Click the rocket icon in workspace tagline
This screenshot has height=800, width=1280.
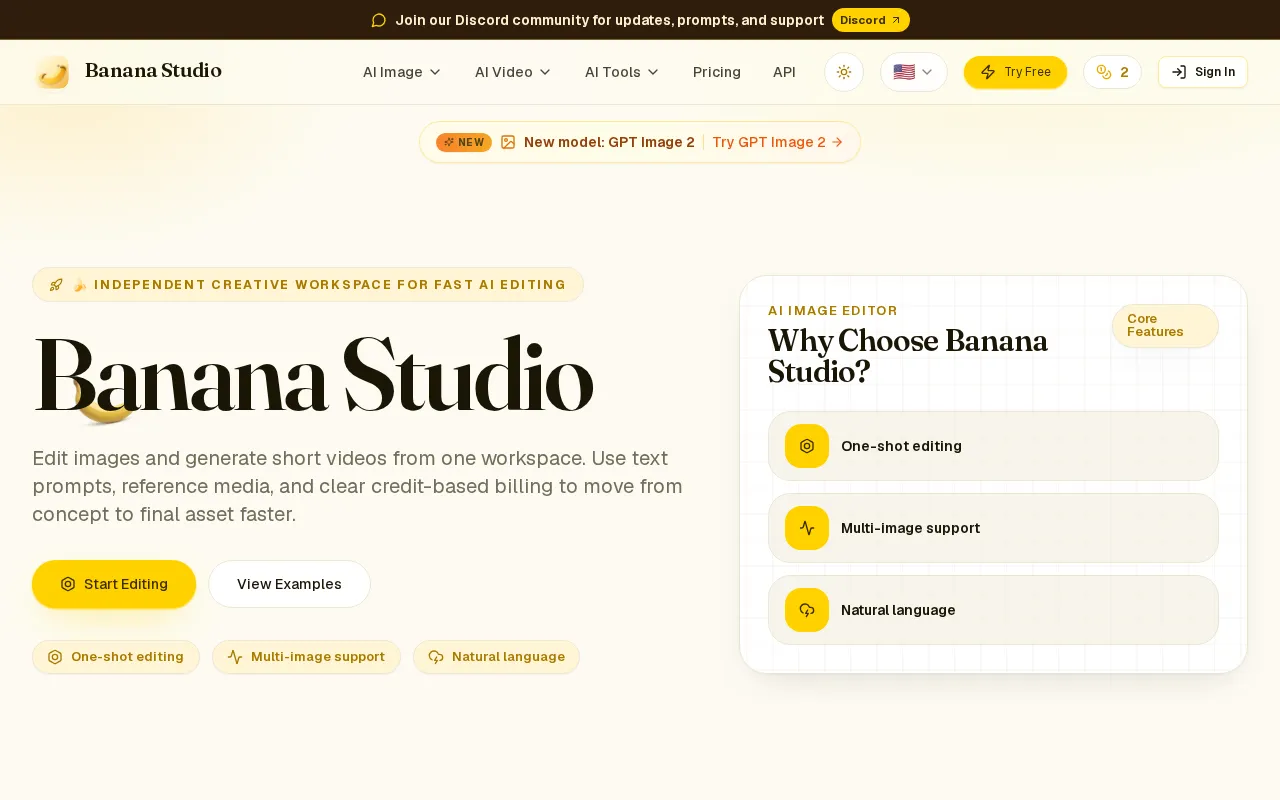pos(56,285)
